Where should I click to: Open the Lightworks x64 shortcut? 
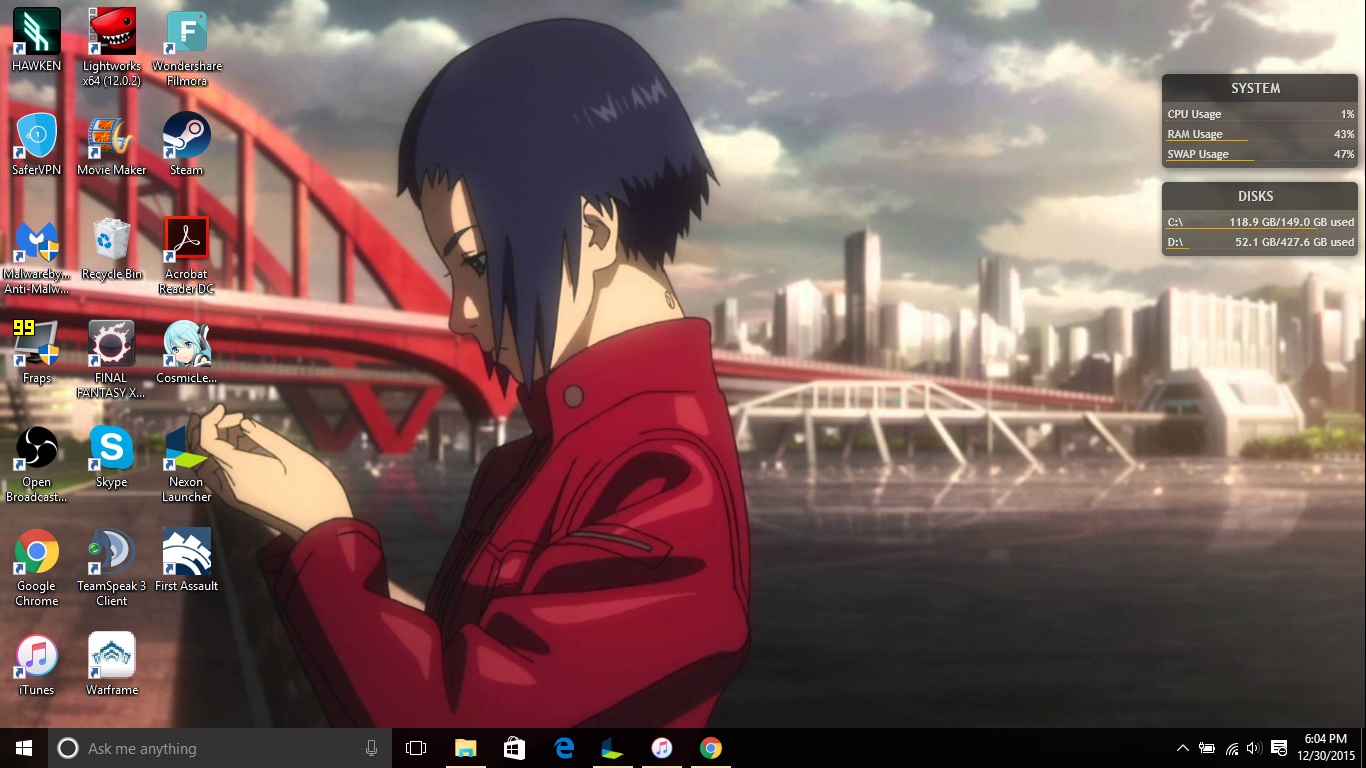(111, 32)
